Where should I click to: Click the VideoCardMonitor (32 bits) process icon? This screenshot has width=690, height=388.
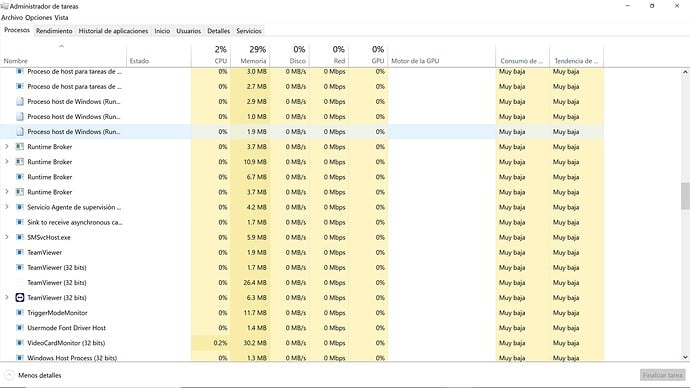(19, 343)
